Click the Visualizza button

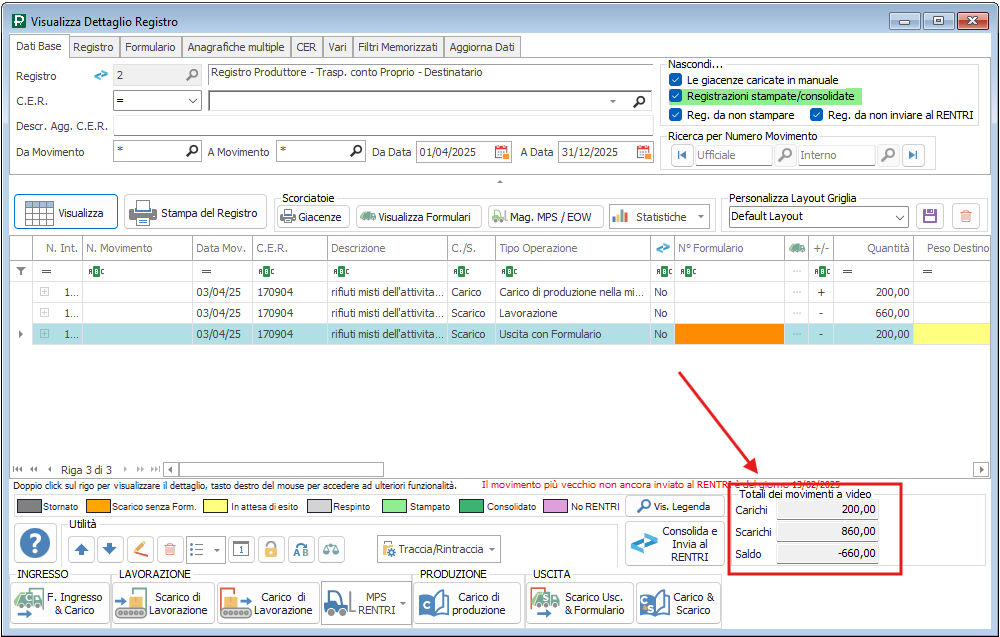[66, 213]
